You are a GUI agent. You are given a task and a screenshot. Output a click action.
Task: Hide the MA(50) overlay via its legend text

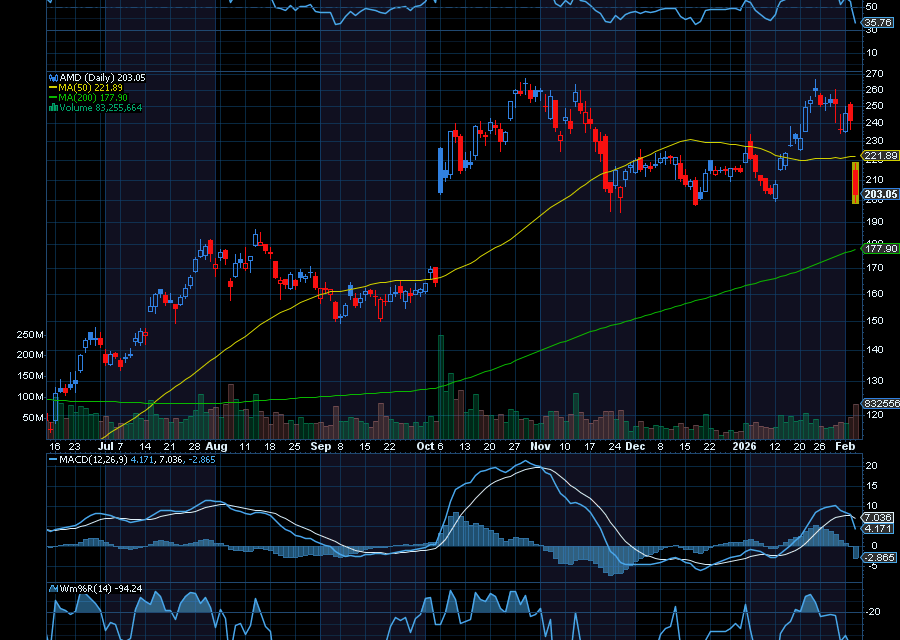click(75, 87)
